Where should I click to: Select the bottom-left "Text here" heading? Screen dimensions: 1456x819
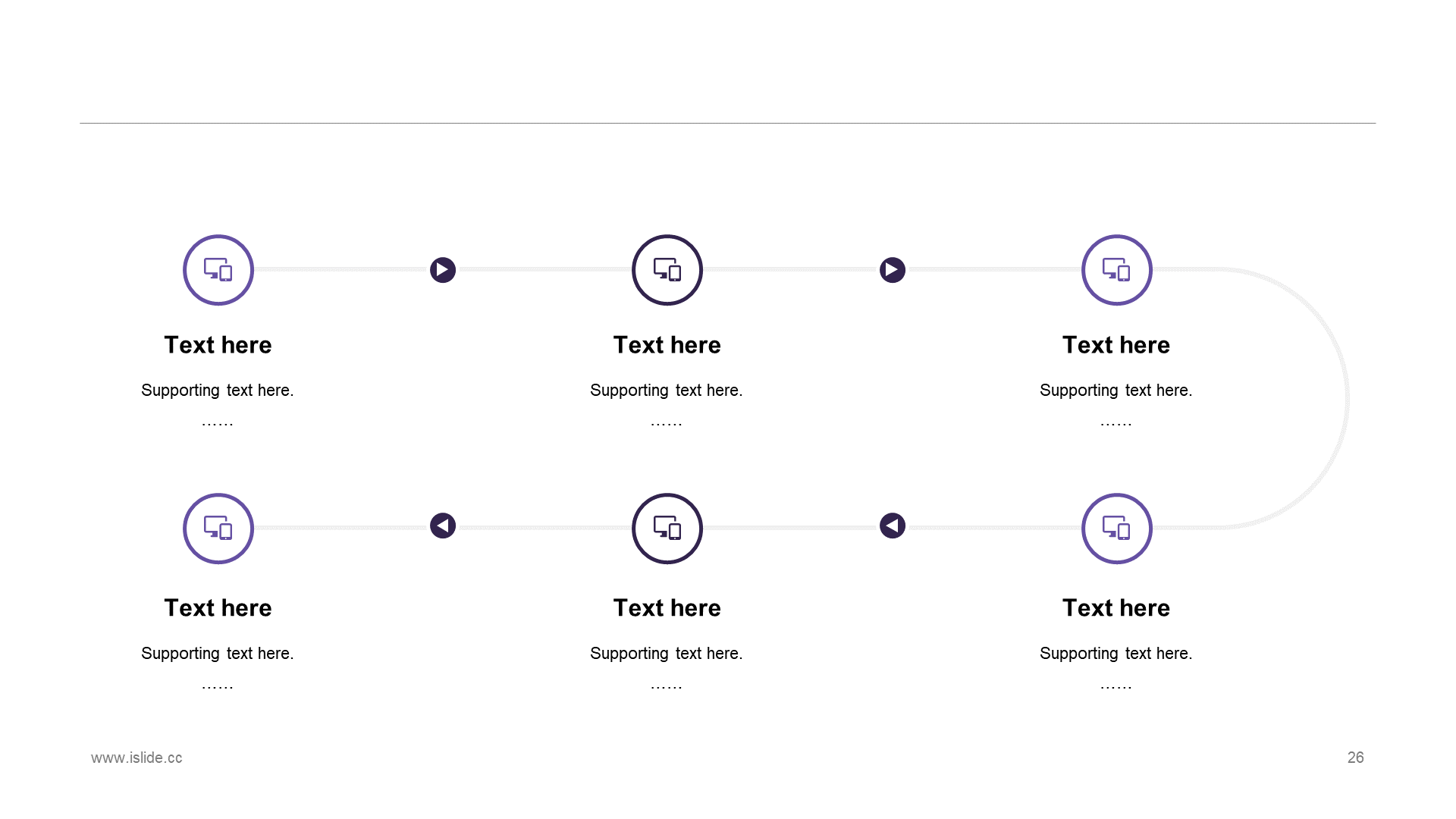click(218, 608)
